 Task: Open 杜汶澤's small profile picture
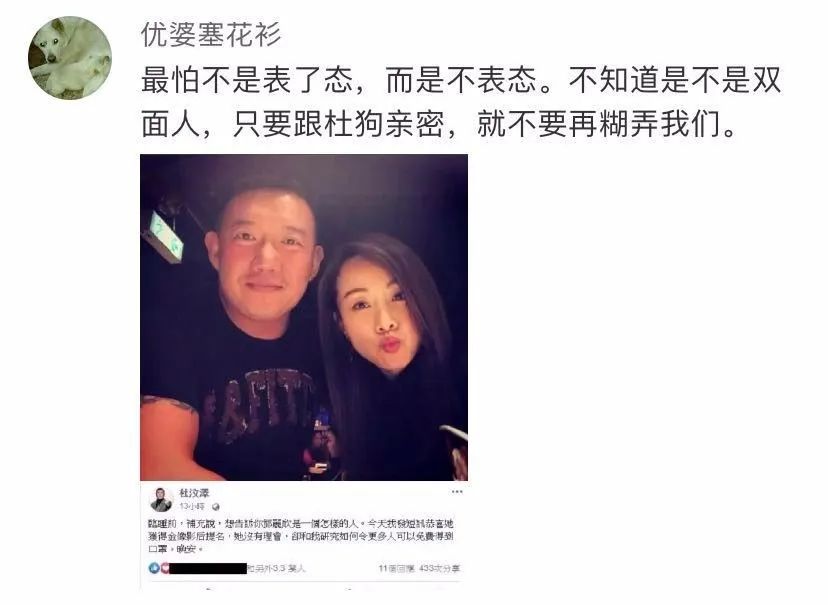click(161, 499)
